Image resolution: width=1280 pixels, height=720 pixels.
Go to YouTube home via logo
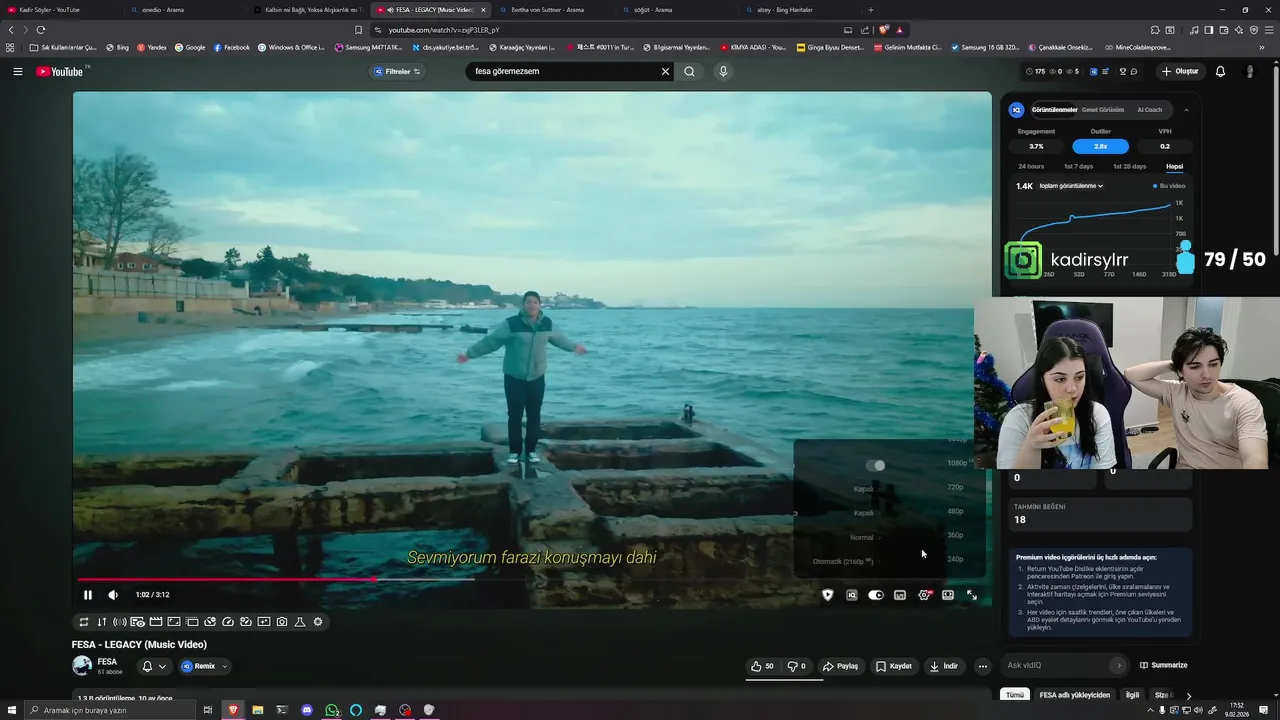point(62,72)
